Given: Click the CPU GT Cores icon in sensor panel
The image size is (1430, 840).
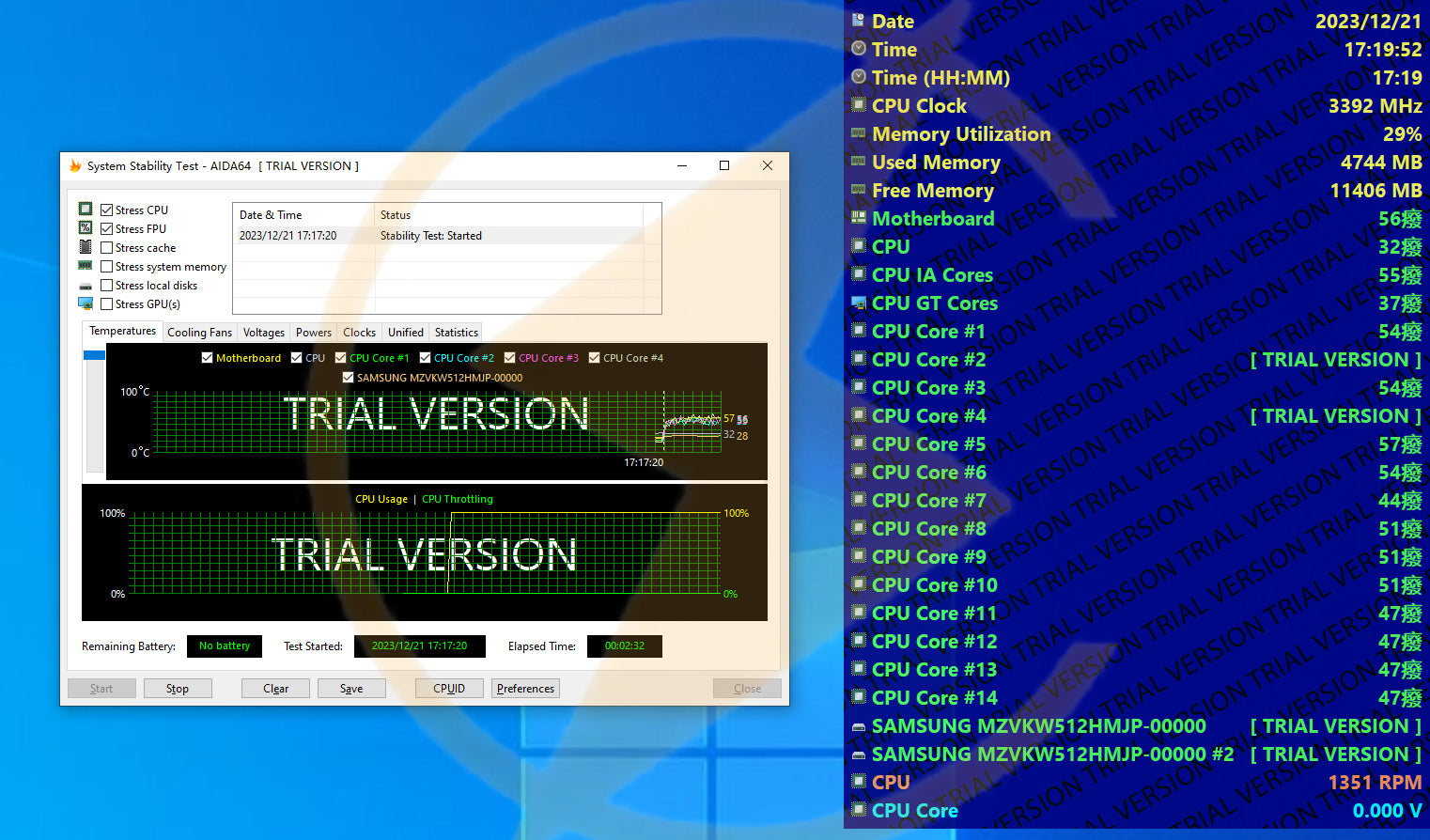Looking at the screenshot, I should (x=858, y=303).
